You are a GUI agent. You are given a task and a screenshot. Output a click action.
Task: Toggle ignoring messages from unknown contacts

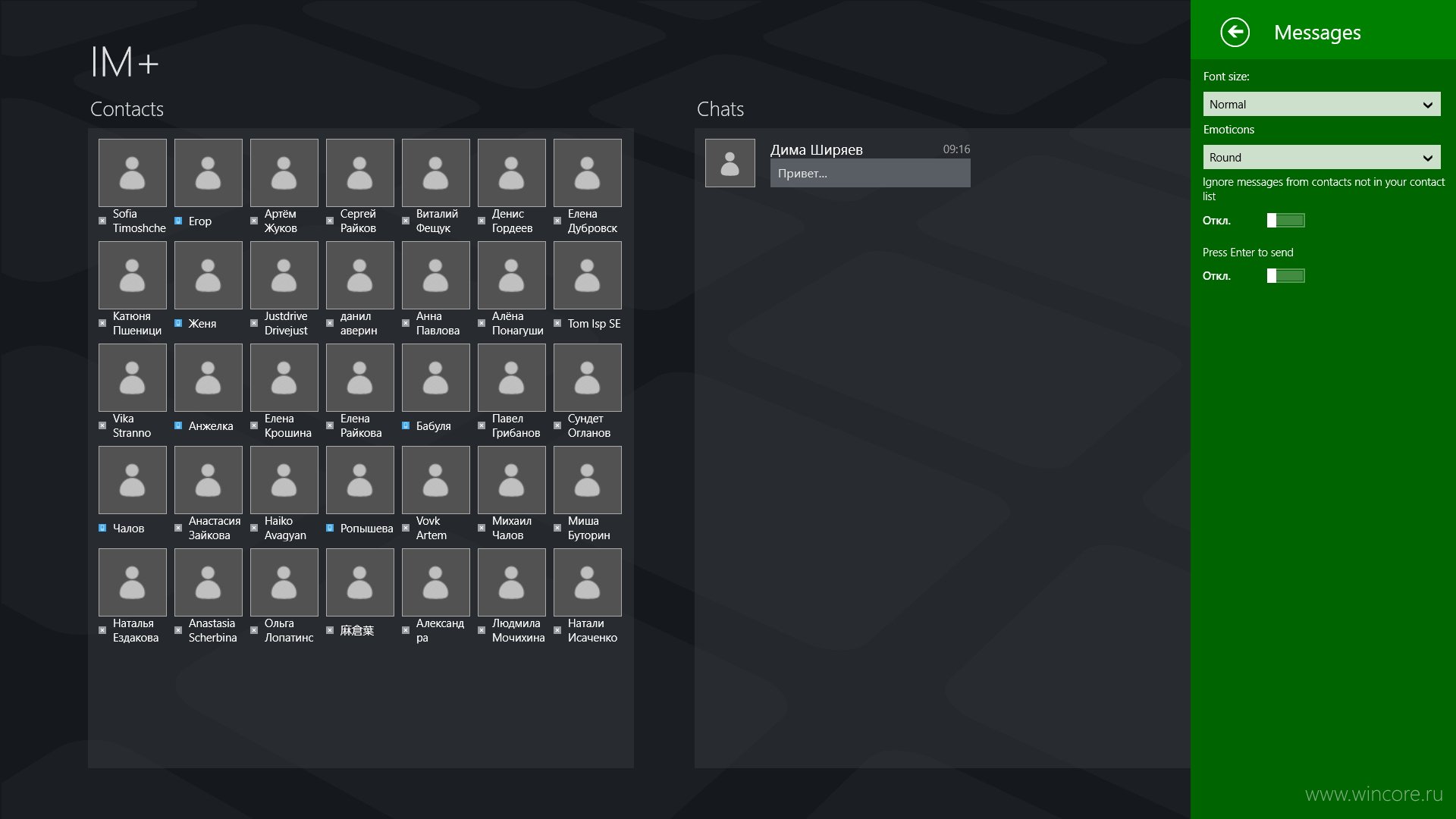1285,221
